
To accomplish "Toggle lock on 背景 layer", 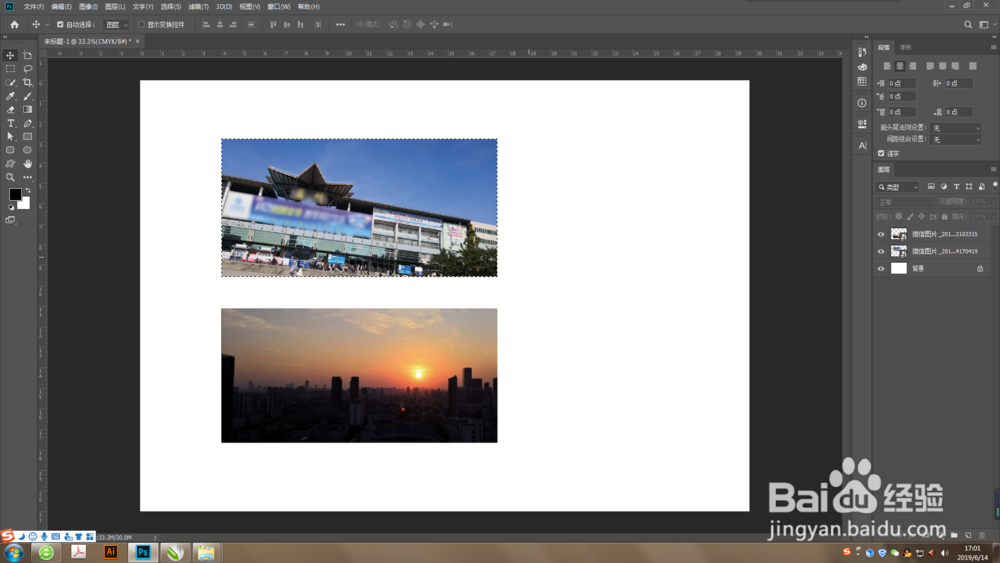I will click(980, 268).
